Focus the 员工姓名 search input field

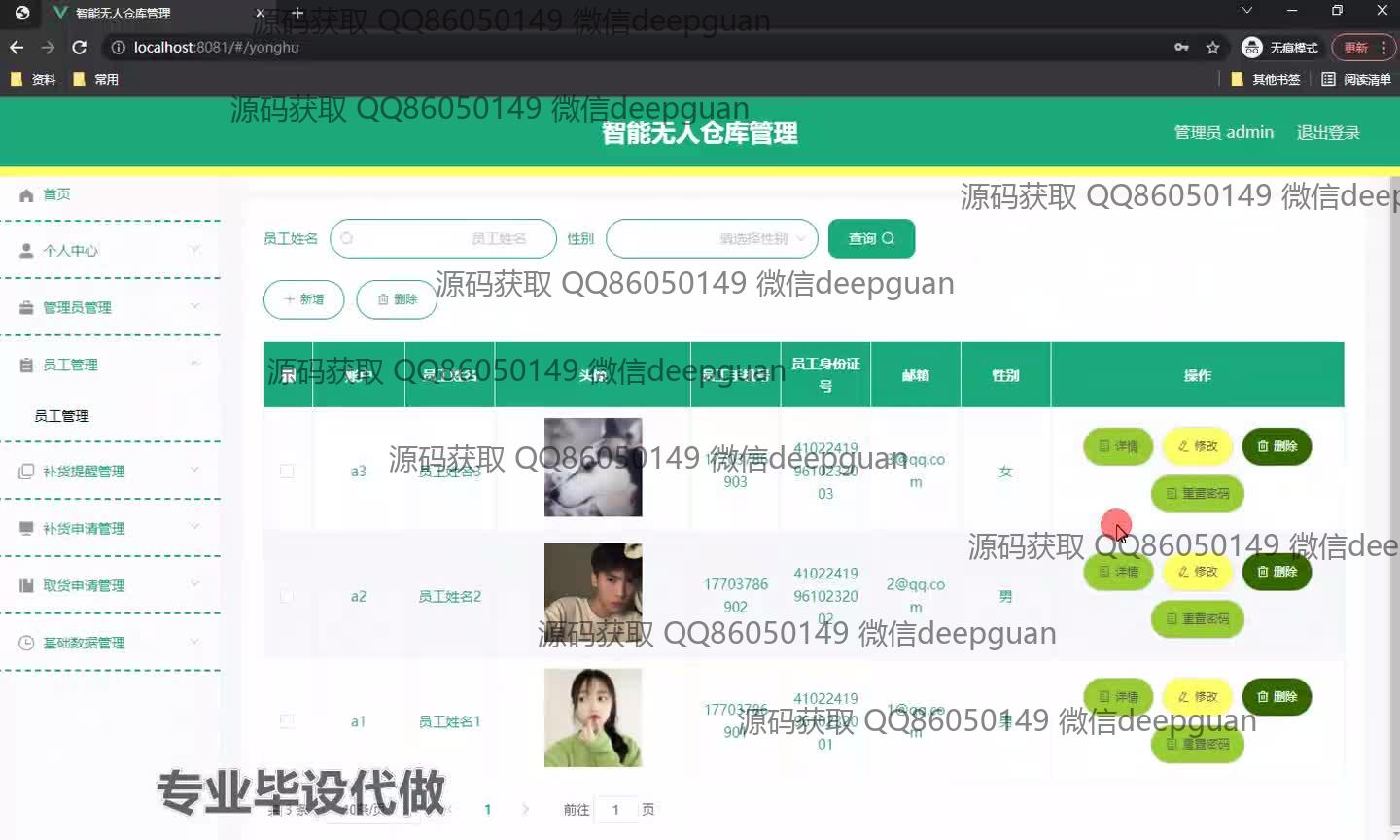pos(443,239)
